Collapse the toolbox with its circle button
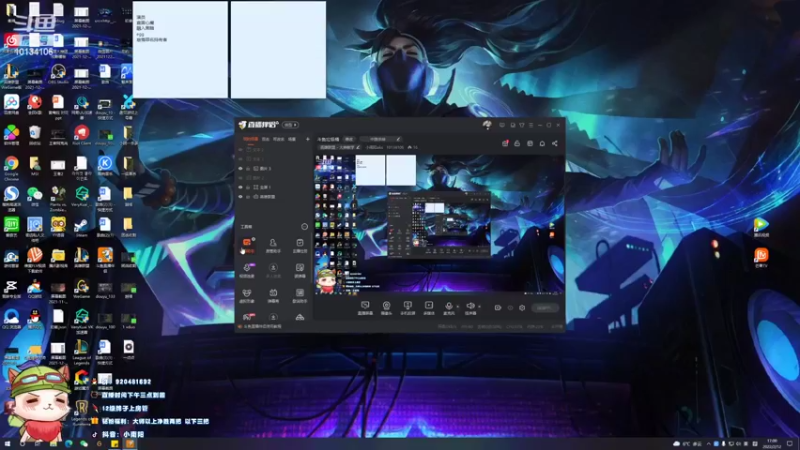The image size is (800, 450). (x=305, y=227)
